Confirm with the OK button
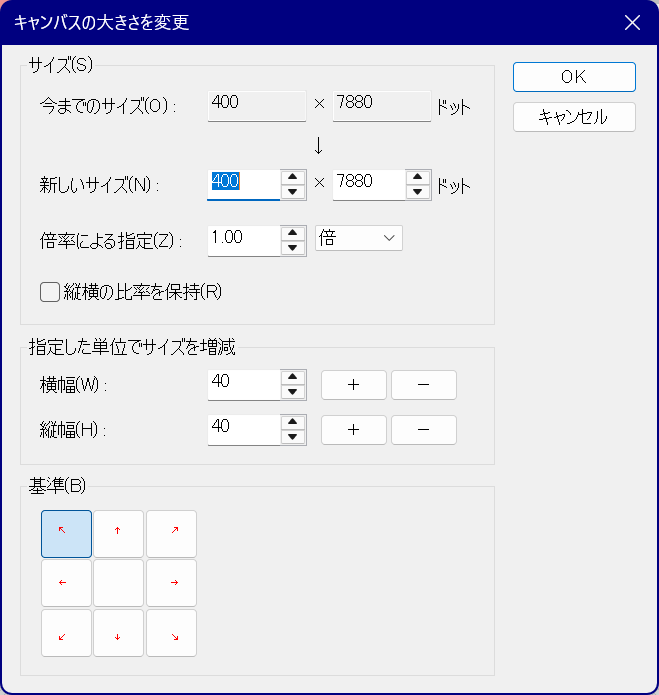The height and width of the screenshot is (695, 659). click(574, 77)
